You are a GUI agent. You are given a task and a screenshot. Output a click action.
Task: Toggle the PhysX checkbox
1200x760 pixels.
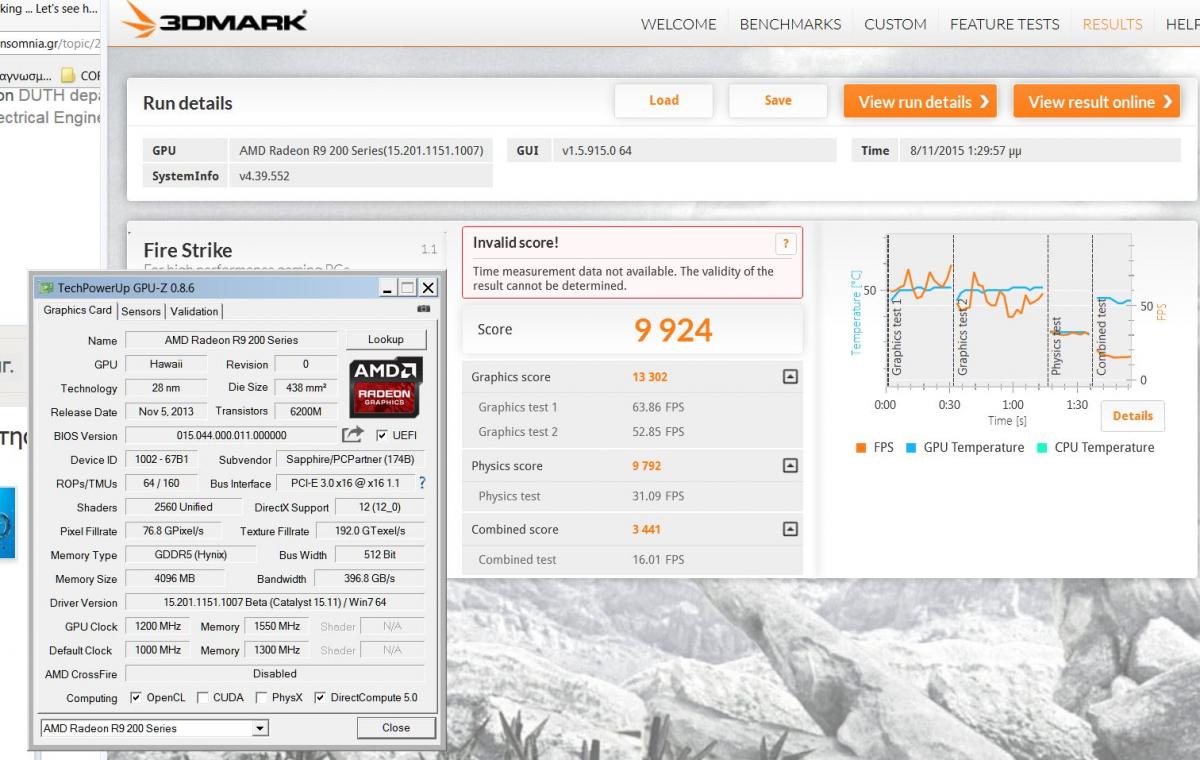pos(262,698)
